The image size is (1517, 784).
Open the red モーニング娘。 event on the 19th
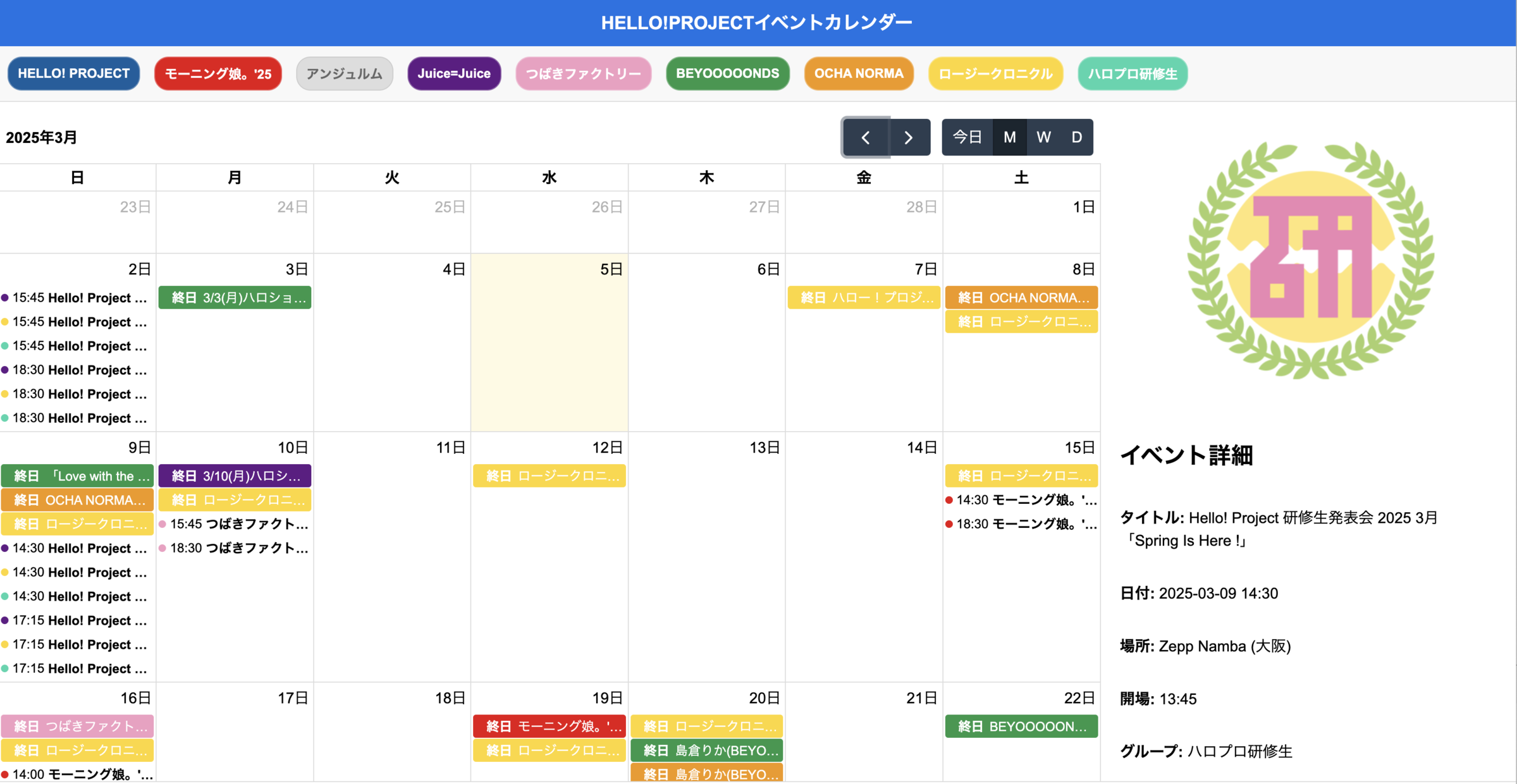coord(549,726)
